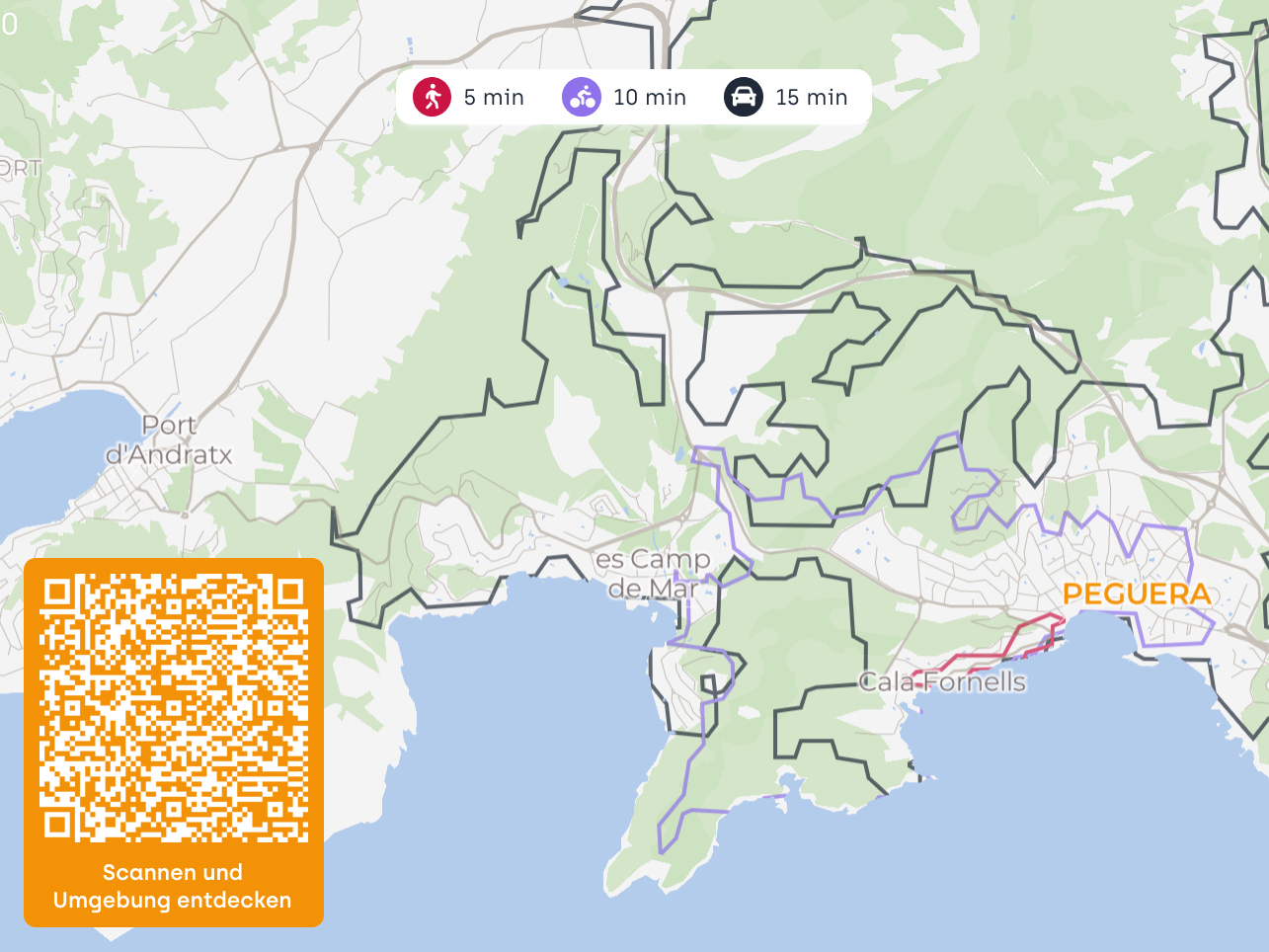Click 'Scannen und Umgebung entdecken' text
The image size is (1269, 952).
pos(173,886)
